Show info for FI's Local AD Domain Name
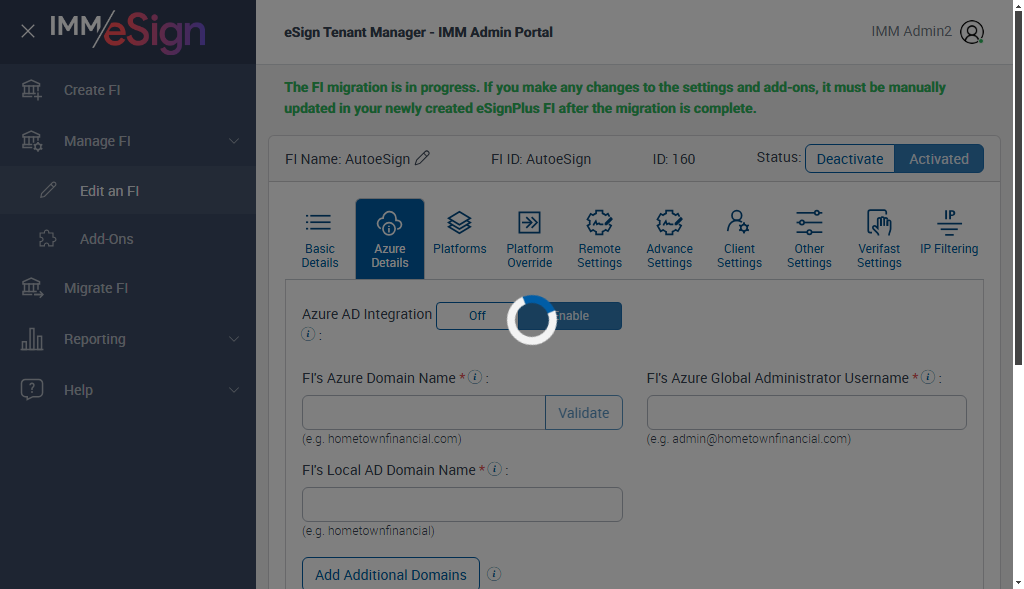Image resolution: width=1024 pixels, height=589 pixels. 494,469
